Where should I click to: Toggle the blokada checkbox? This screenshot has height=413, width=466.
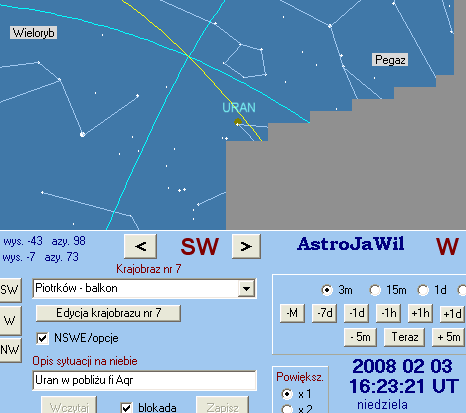(x=126, y=408)
